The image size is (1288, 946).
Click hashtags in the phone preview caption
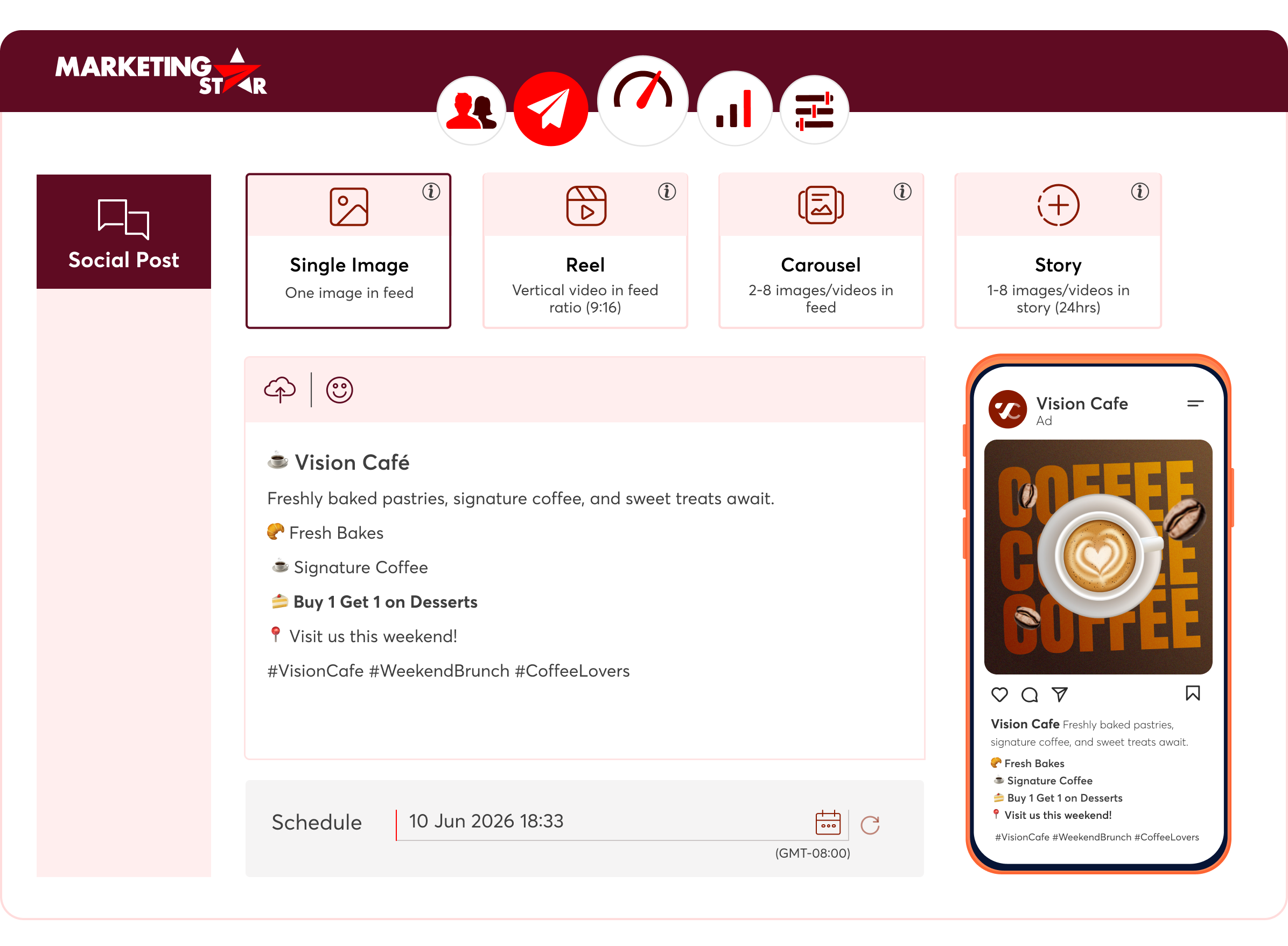pos(1097,837)
